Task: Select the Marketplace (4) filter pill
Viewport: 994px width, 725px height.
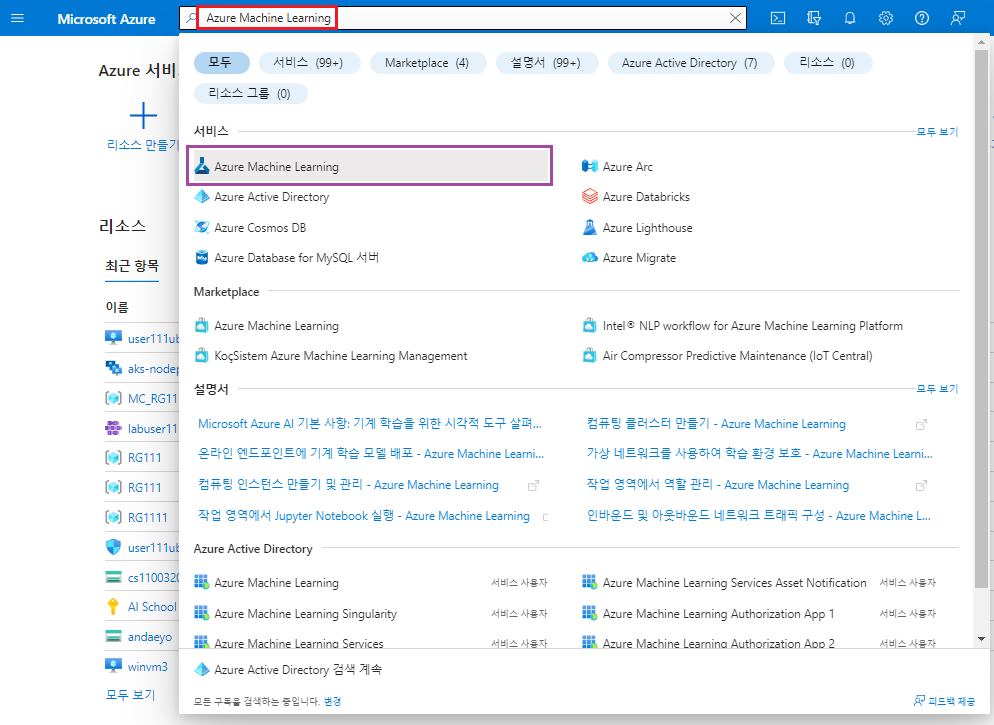Action: [427, 63]
